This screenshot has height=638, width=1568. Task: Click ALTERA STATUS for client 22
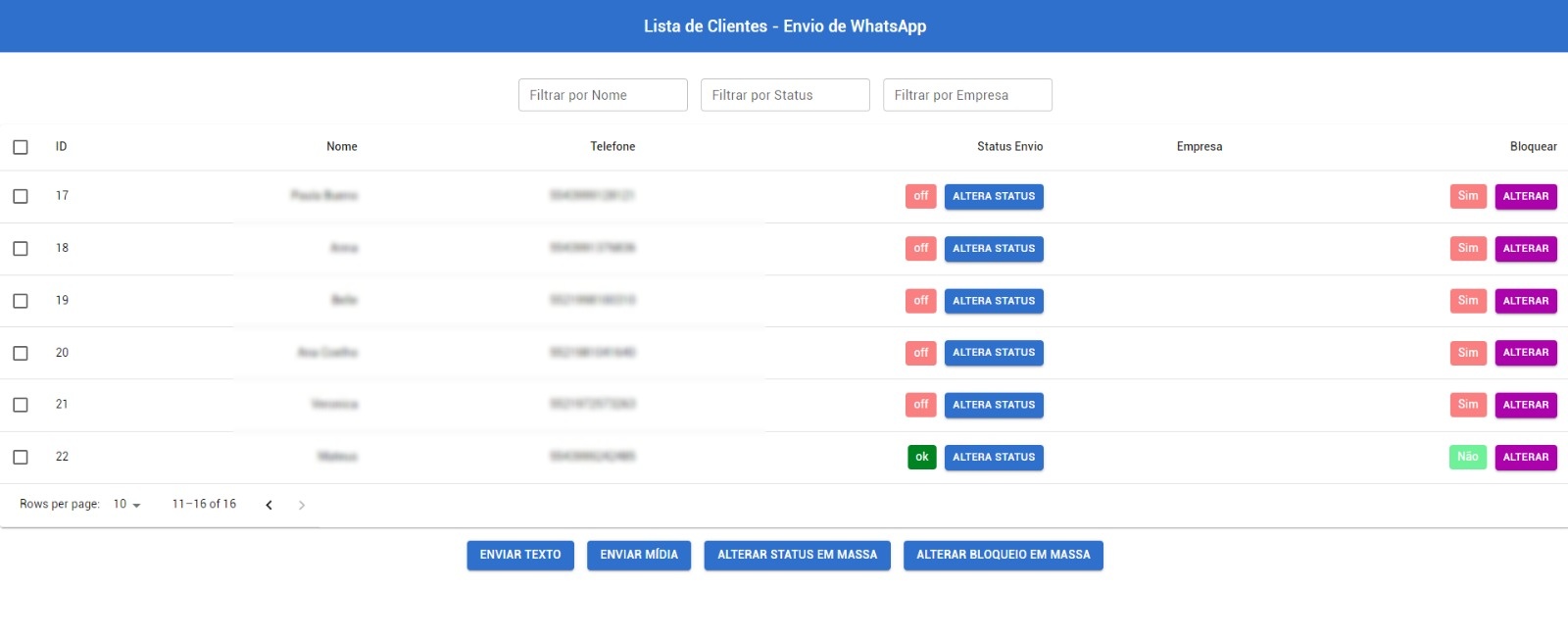(994, 457)
